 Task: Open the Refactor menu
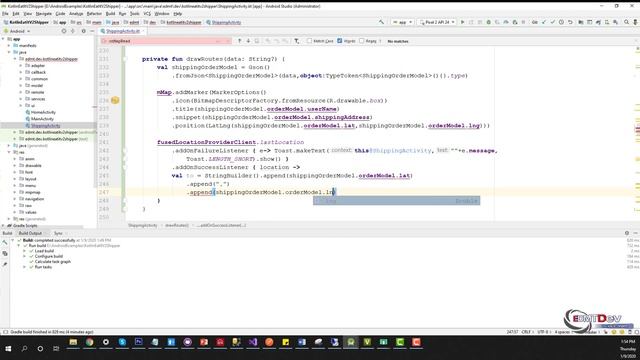94,13
